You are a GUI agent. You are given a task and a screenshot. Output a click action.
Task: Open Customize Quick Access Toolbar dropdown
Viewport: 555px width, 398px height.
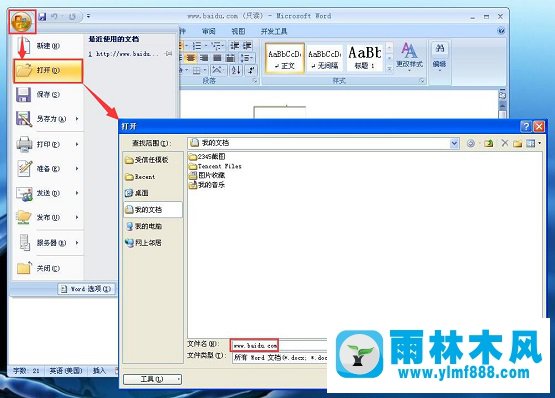(x=88, y=16)
